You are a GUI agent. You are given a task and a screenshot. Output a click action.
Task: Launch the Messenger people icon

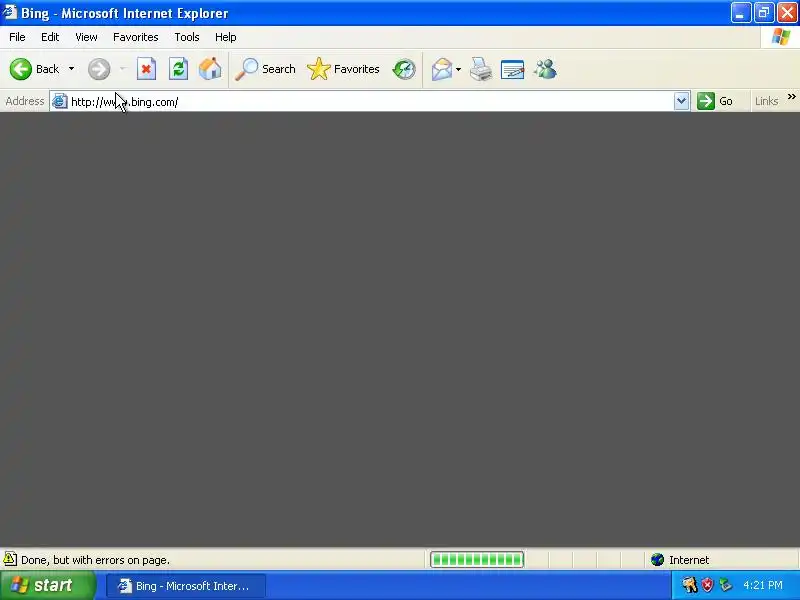(545, 69)
